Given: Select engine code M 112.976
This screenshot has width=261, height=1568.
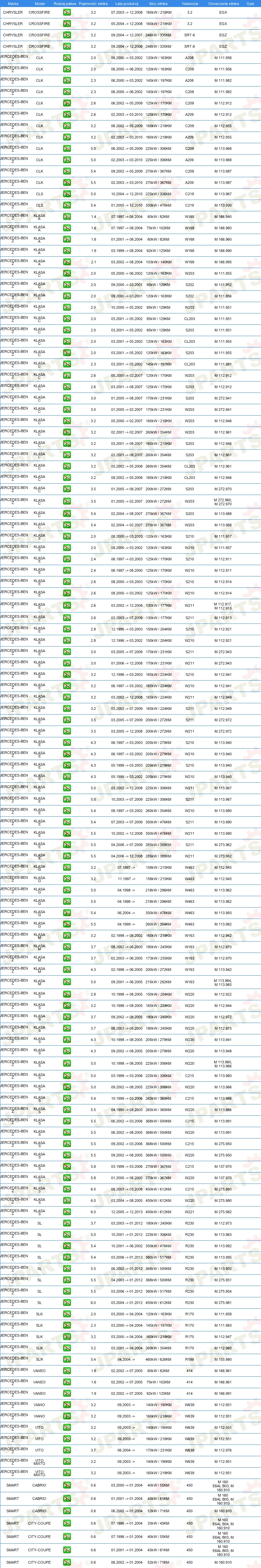Looking at the screenshot, I should pyautogui.click(x=223, y=1450).
